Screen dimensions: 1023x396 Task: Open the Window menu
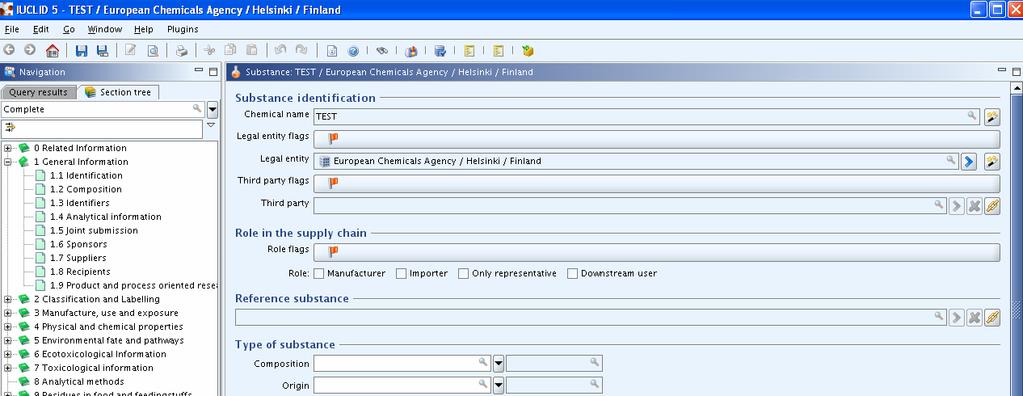click(x=104, y=29)
